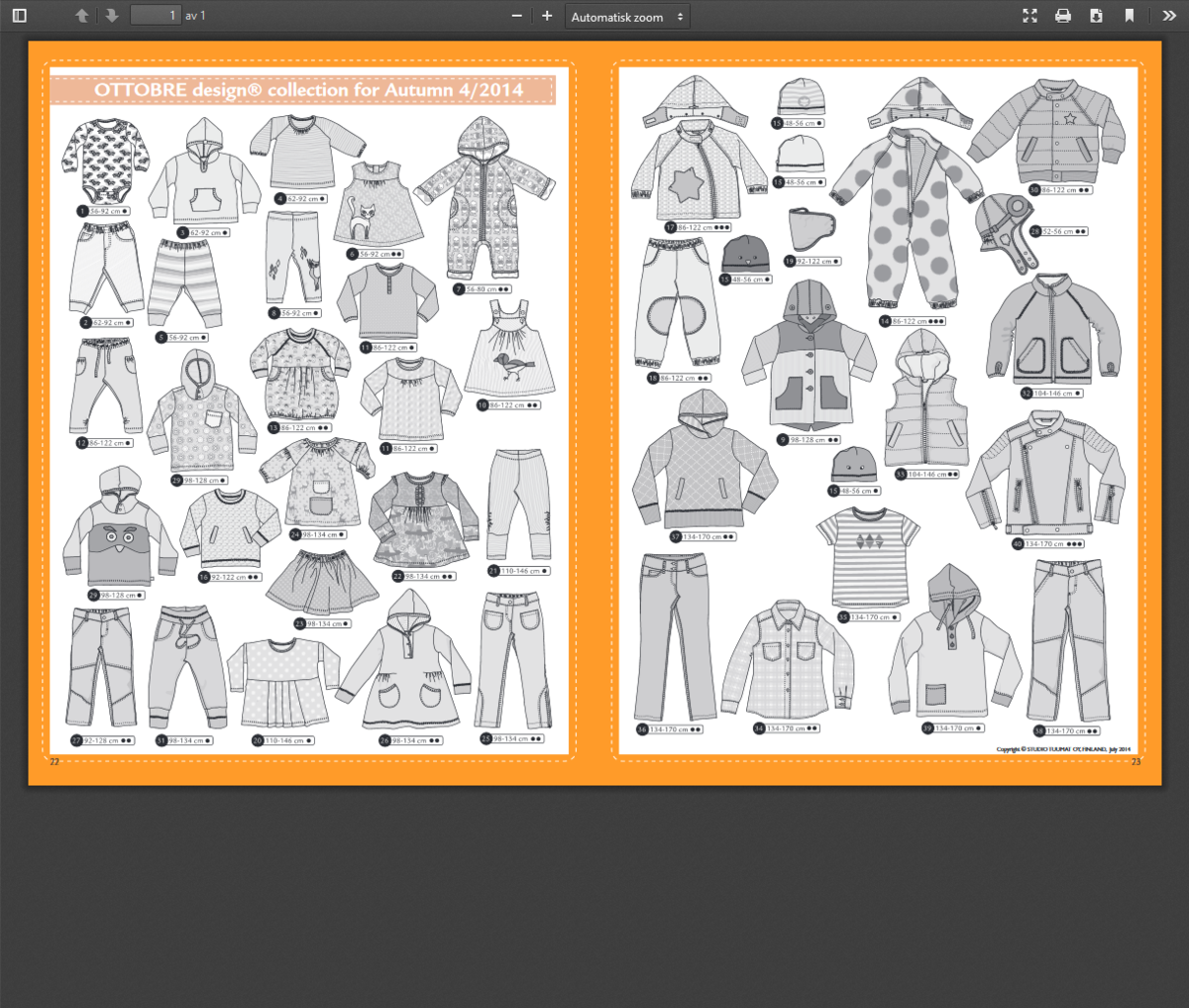This screenshot has height=1008, width=1189.
Task: Zoom in with the plus button
Action: pyautogui.click(x=547, y=16)
